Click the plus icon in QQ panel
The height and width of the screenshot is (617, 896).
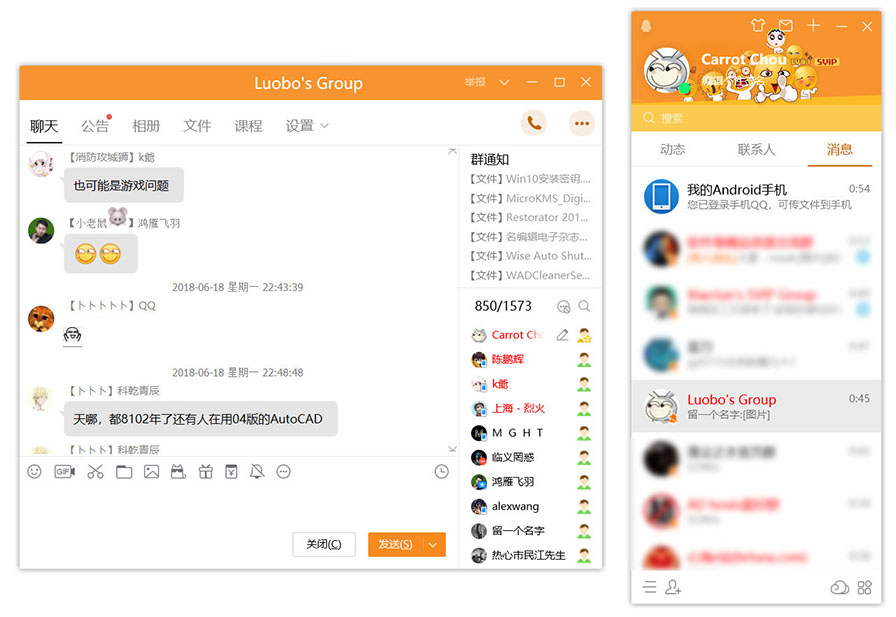pyautogui.click(x=813, y=26)
